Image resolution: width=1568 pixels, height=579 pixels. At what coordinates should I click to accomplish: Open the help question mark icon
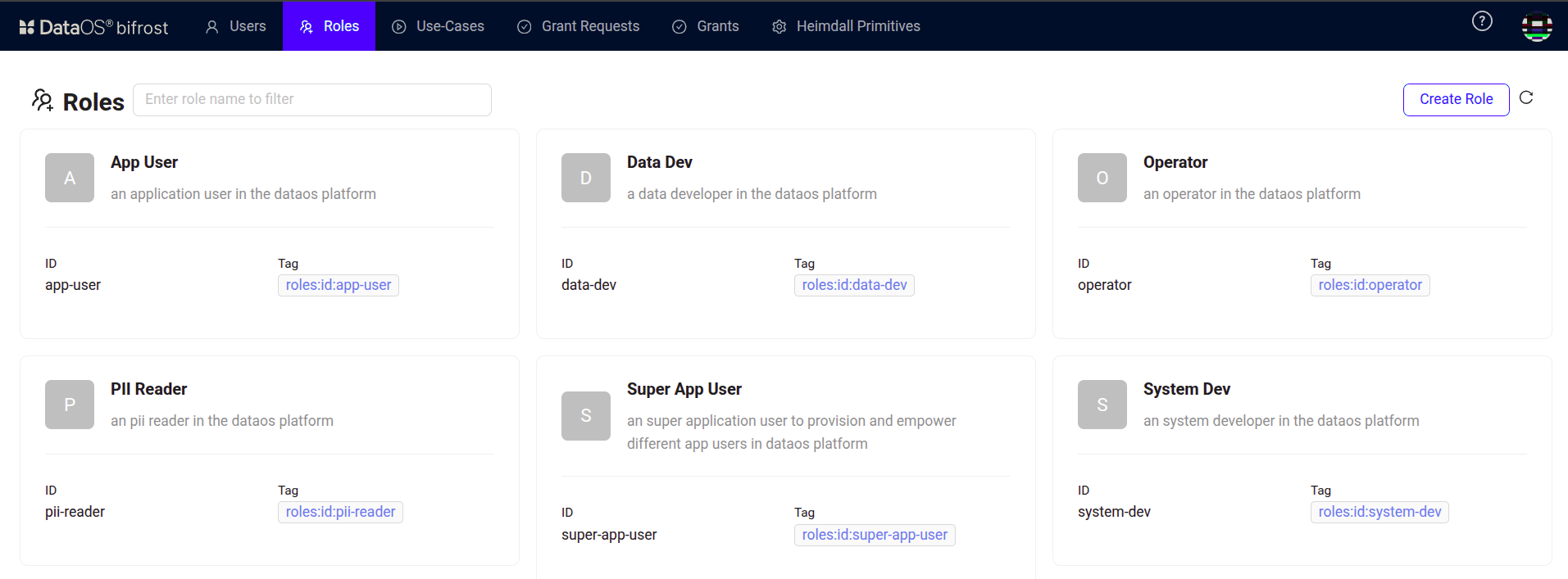pyautogui.click(x=1482, y=21)
